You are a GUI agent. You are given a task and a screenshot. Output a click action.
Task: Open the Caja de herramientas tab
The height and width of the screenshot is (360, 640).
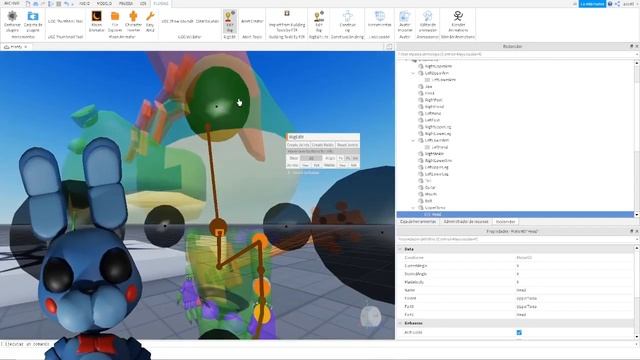click(418, 221)
